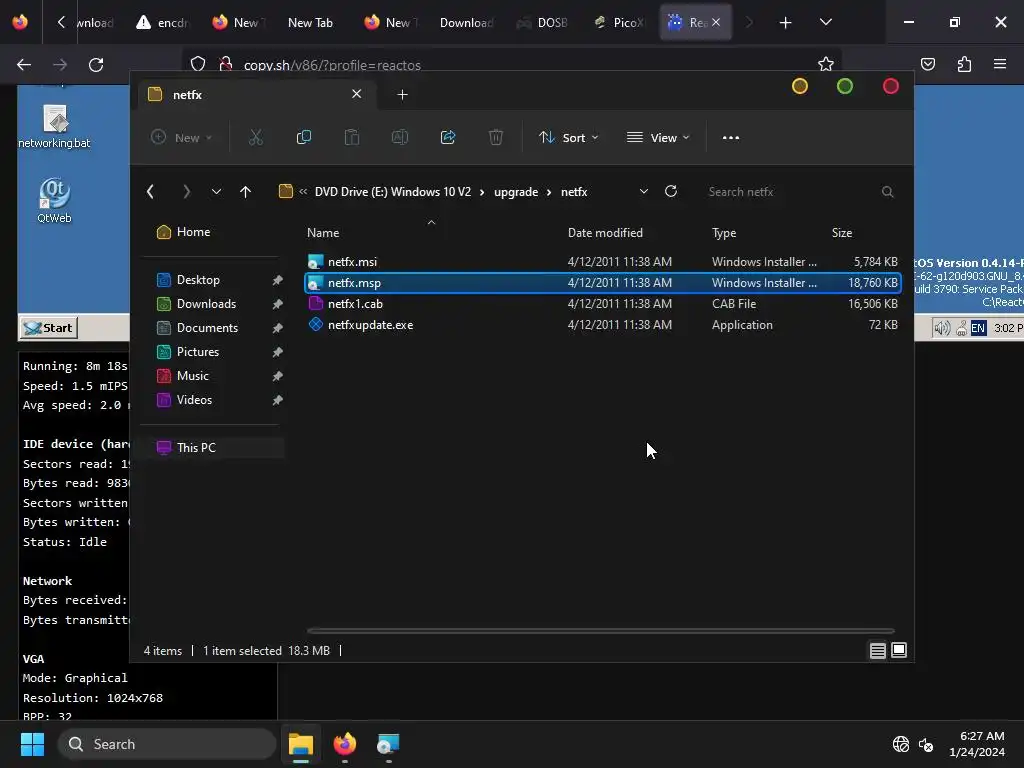1024x768 pixels.
Task: Refresh the netfx folder view
Action: tap(671, 191)
